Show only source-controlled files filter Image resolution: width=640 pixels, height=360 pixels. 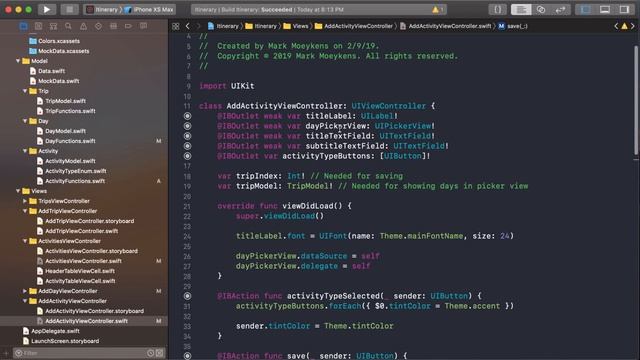tap(160, 353)
